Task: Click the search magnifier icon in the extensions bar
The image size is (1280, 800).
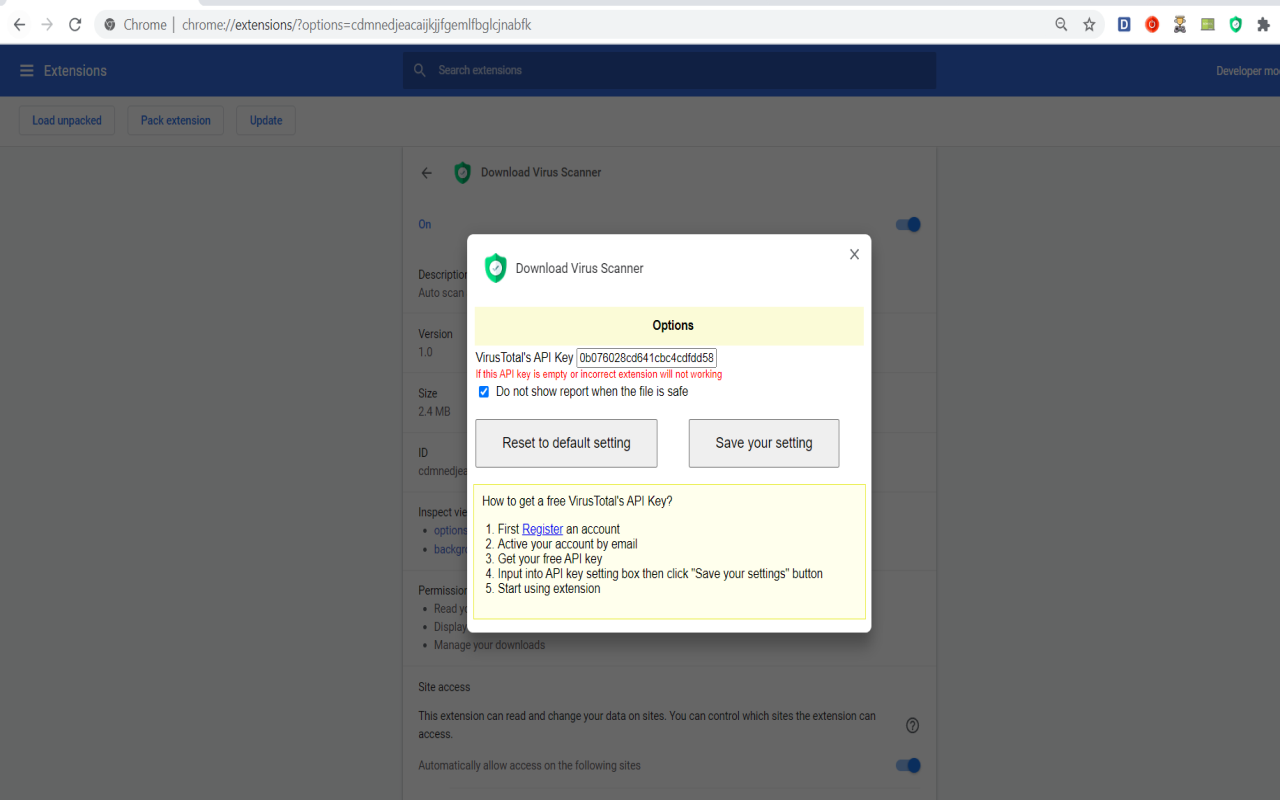Action: pyautogui.click(x=420, y=71)
